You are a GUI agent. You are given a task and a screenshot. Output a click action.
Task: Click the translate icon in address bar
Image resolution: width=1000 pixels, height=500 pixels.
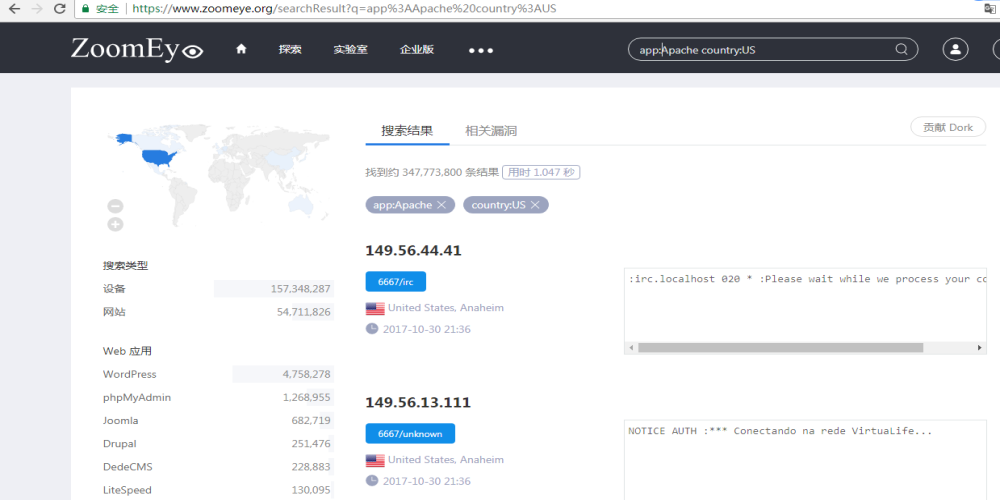[990, 8]
